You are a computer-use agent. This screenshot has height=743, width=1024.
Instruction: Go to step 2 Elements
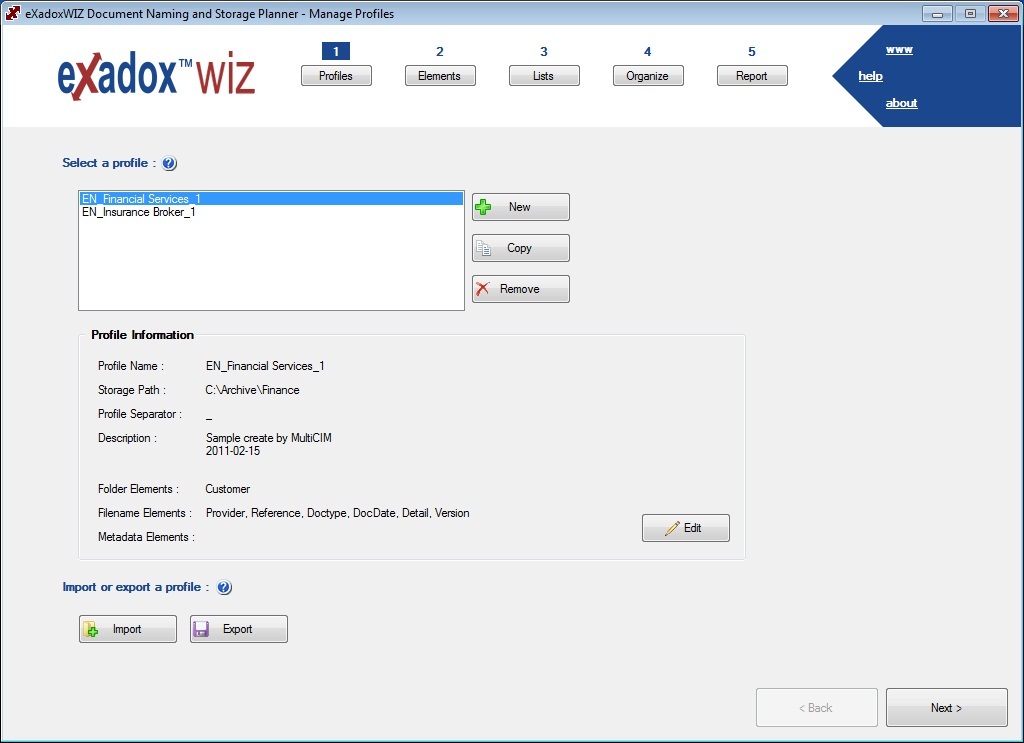pyautogui.click(x=440, y=76)
